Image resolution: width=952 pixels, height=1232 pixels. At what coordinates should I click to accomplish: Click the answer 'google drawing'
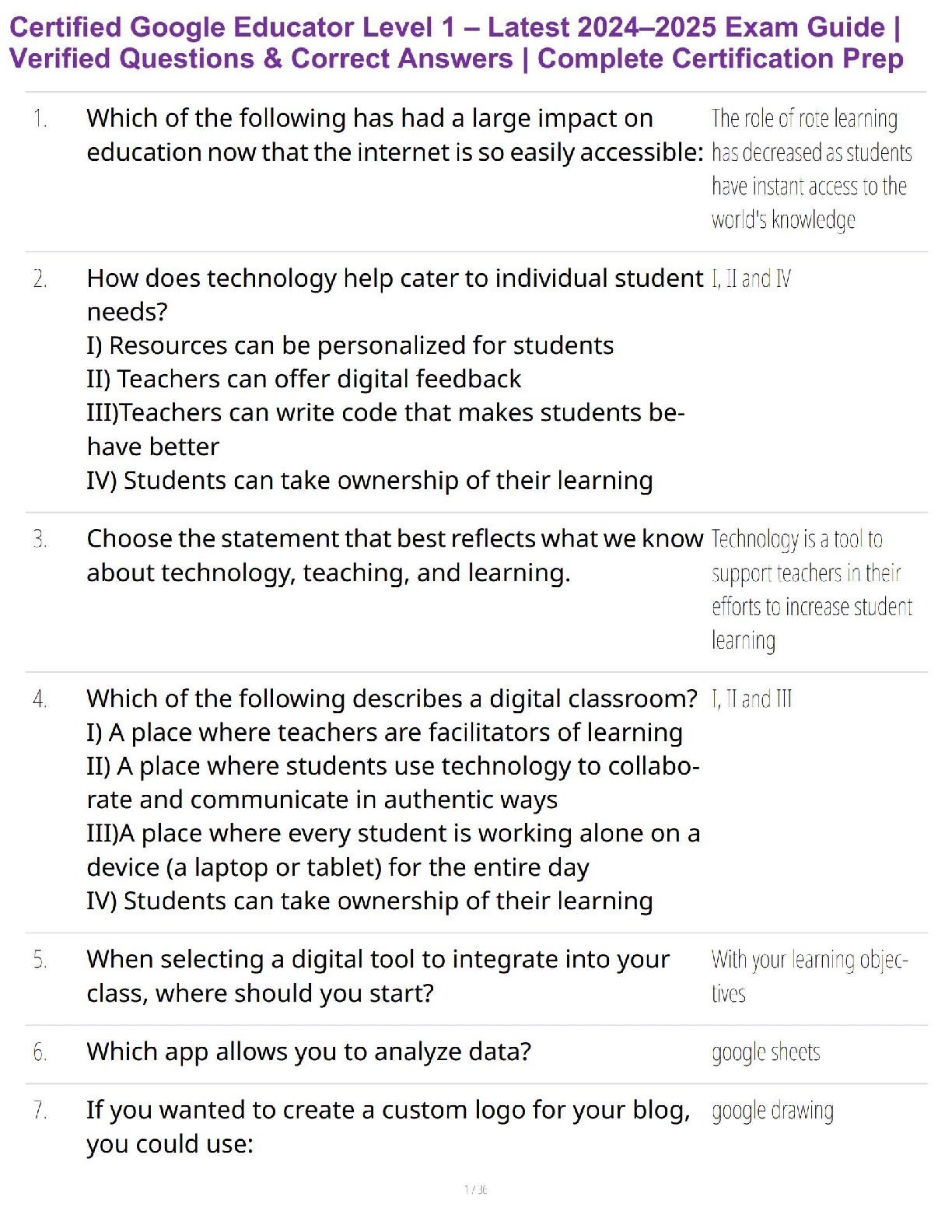[772, 1111]
